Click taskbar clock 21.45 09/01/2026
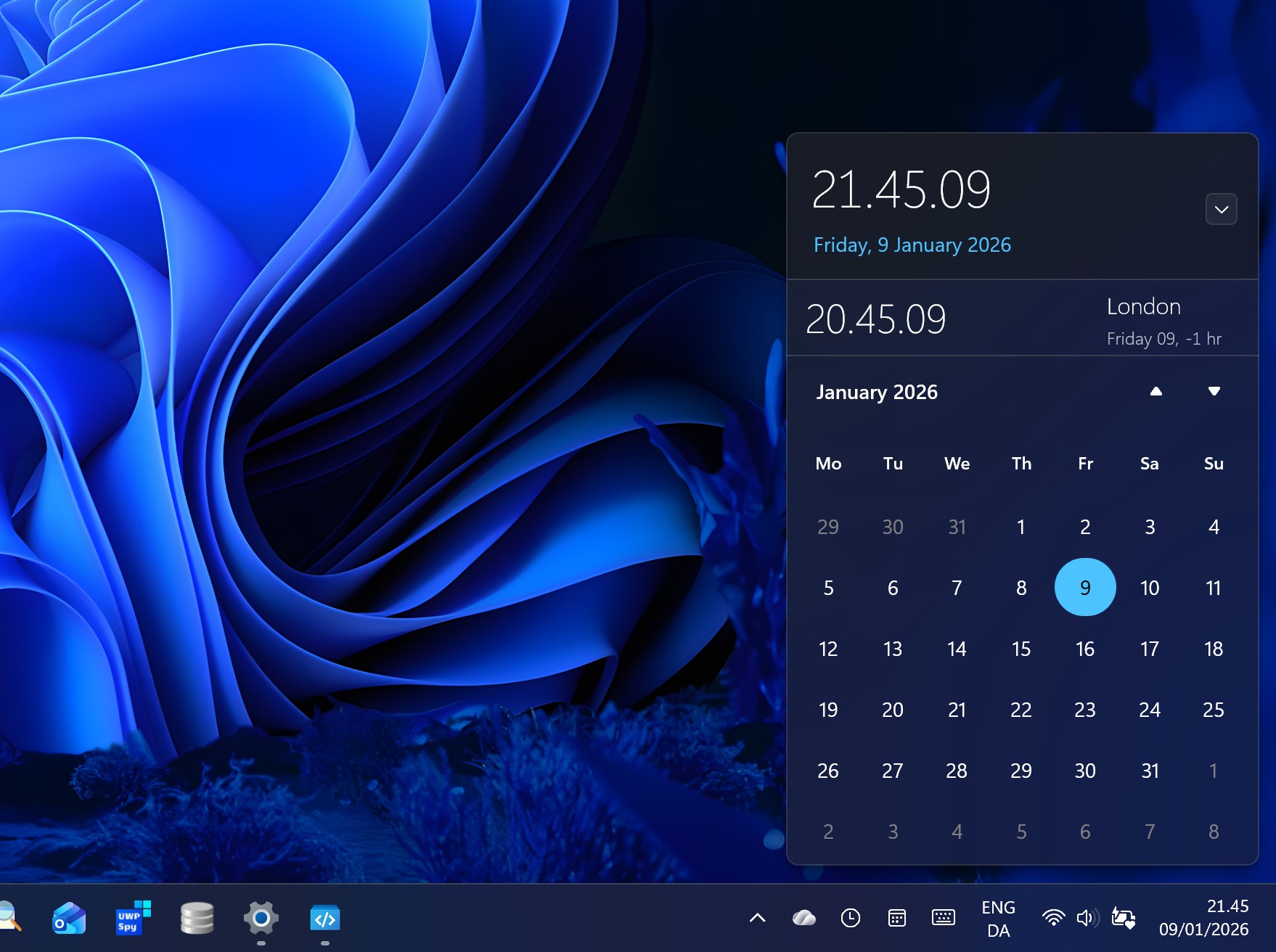The image size is (1276, 952). [1203, 918]
